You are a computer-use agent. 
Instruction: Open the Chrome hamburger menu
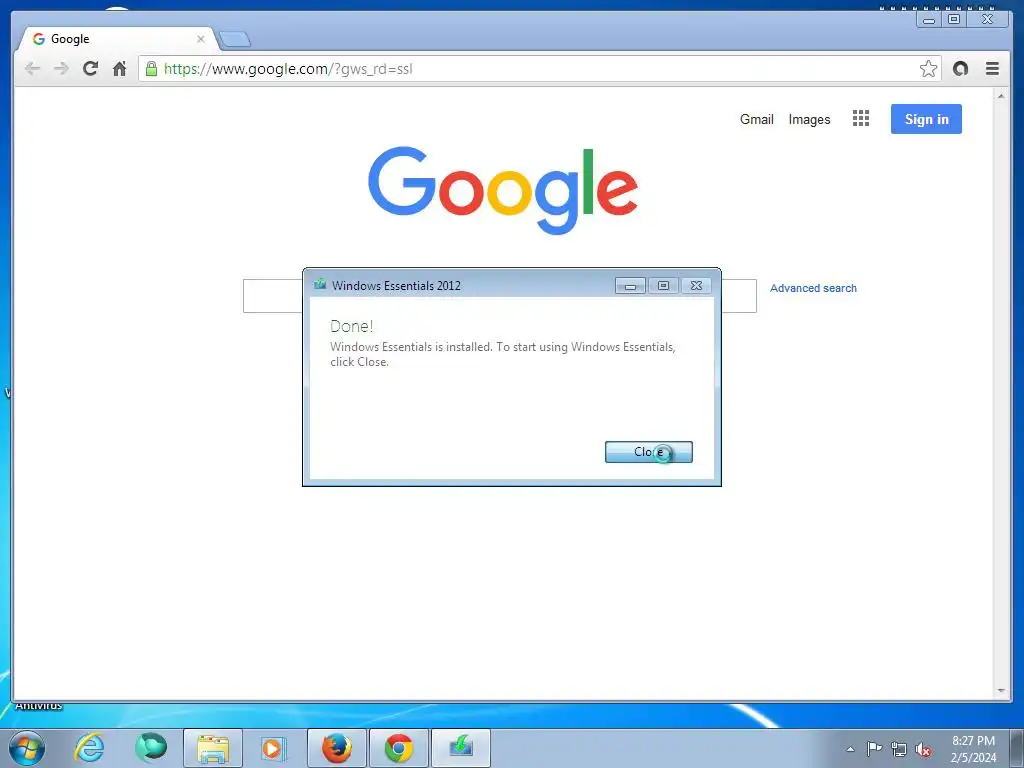coord(992,69)
